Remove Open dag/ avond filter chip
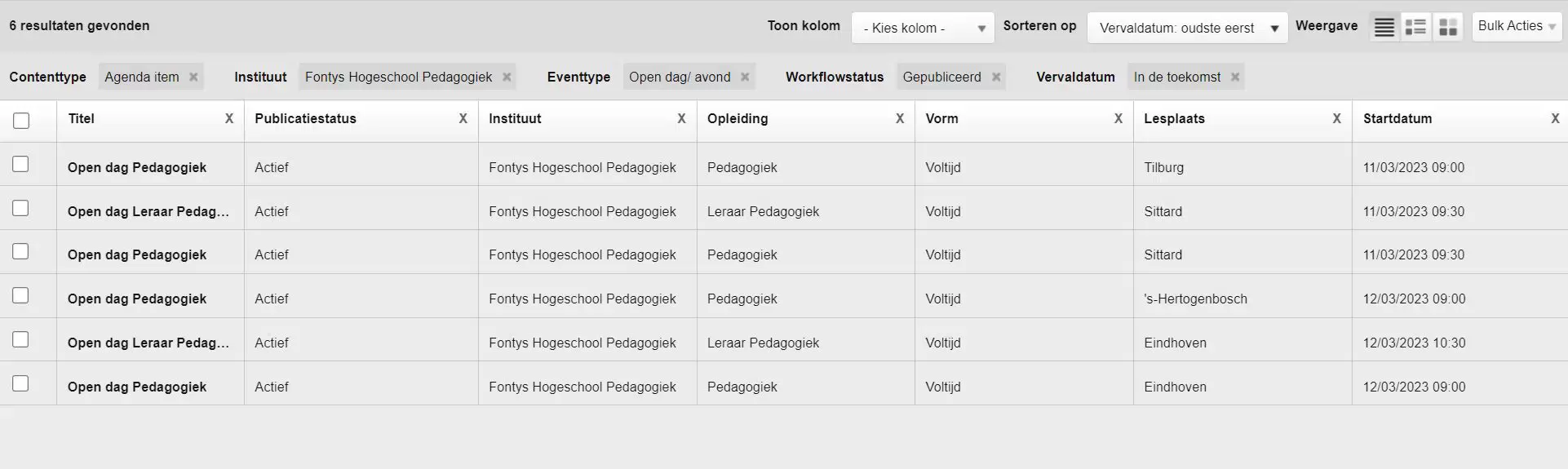Screen dimensions: 1568x469 (x=745, y=77)
